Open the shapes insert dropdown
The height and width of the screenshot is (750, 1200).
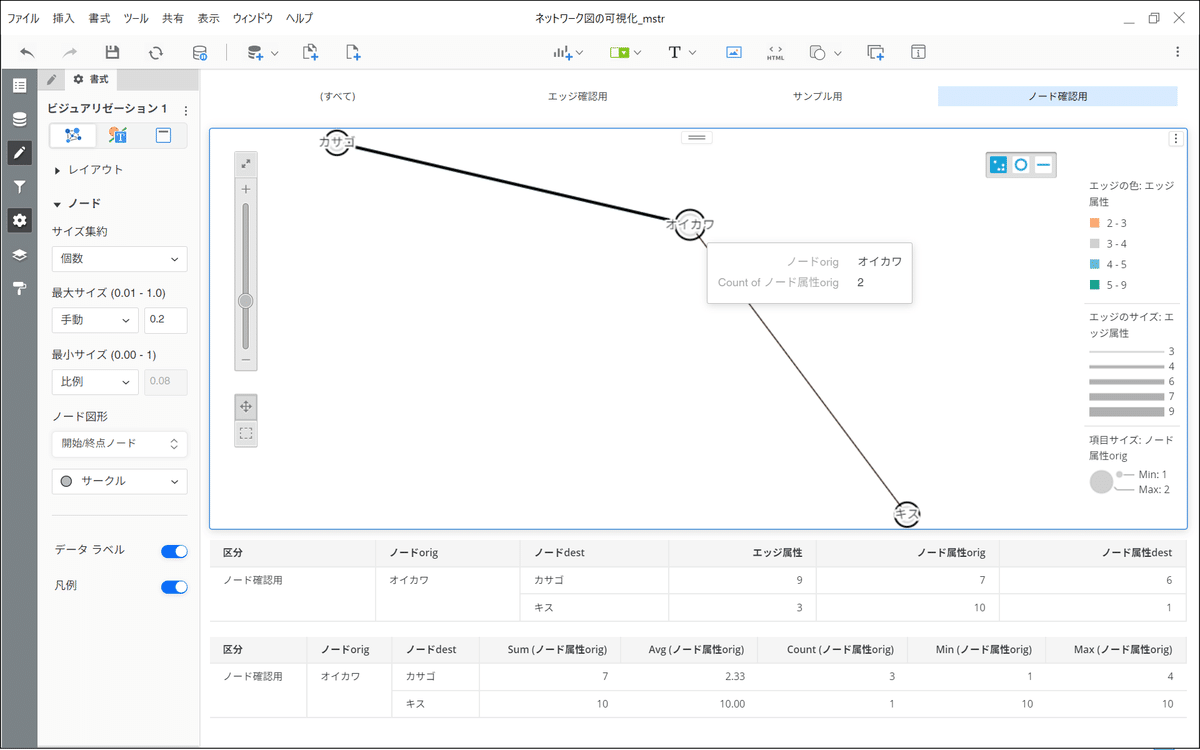pyautogui.click(x=825, y=52)
